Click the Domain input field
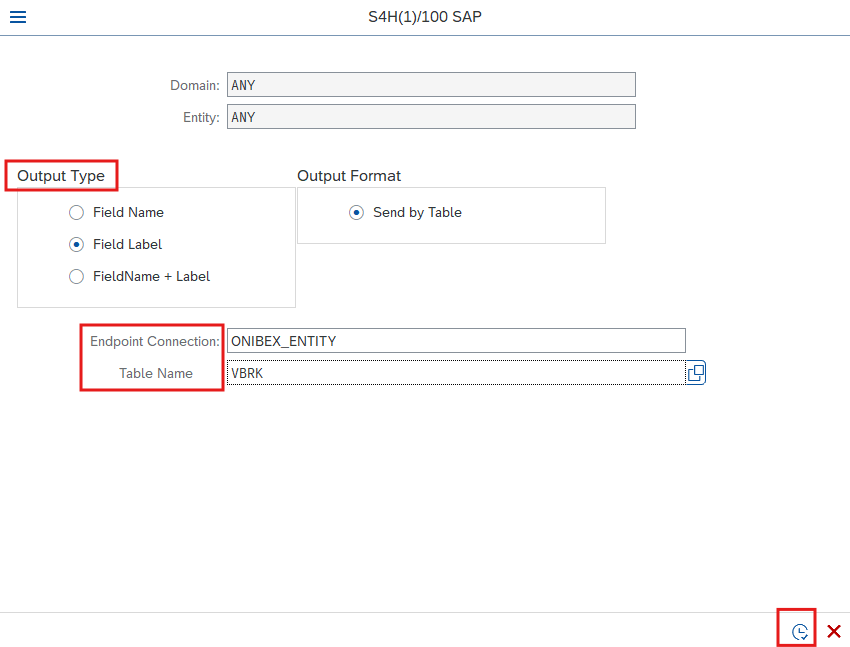This screenshot has width=850, height=647. [431, 85]
